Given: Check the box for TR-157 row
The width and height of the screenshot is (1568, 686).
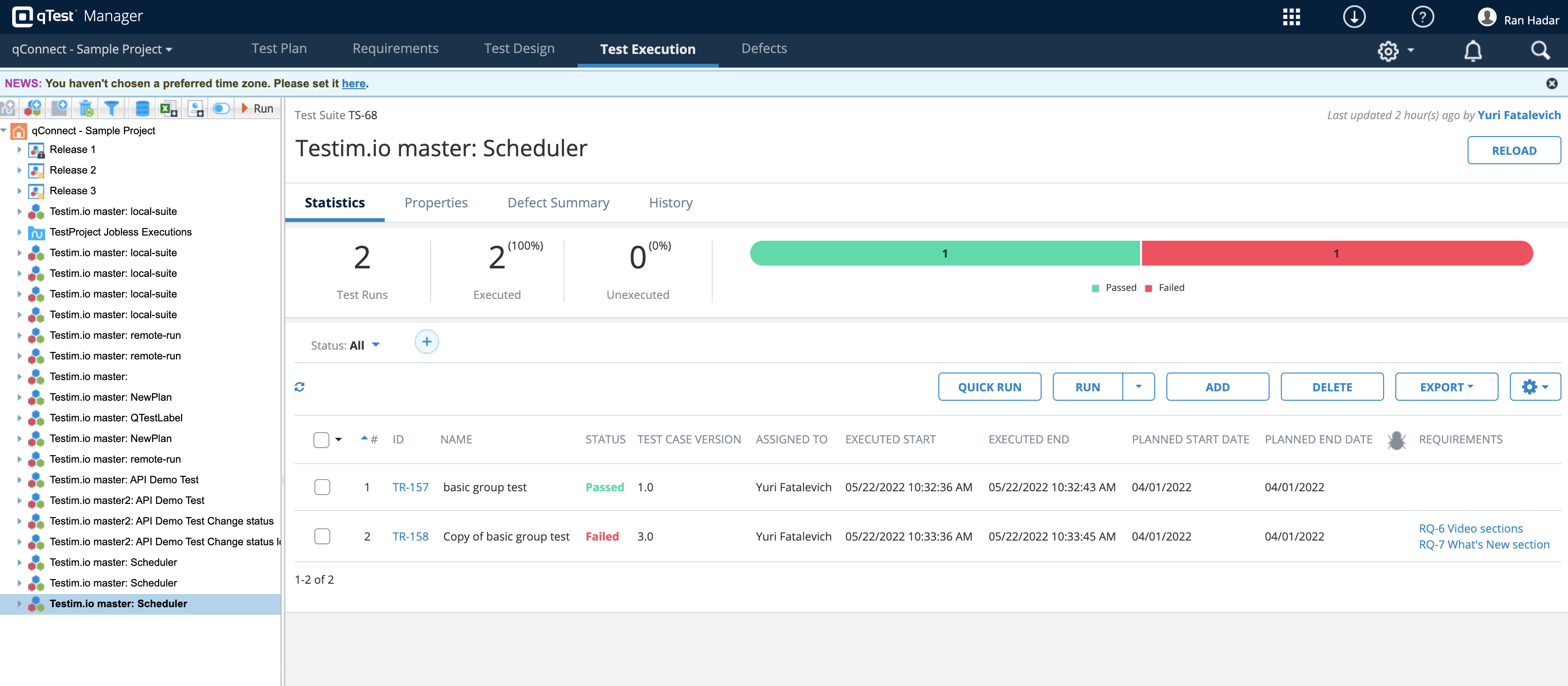Looking at the screenshot, I should tap(322, 487).
